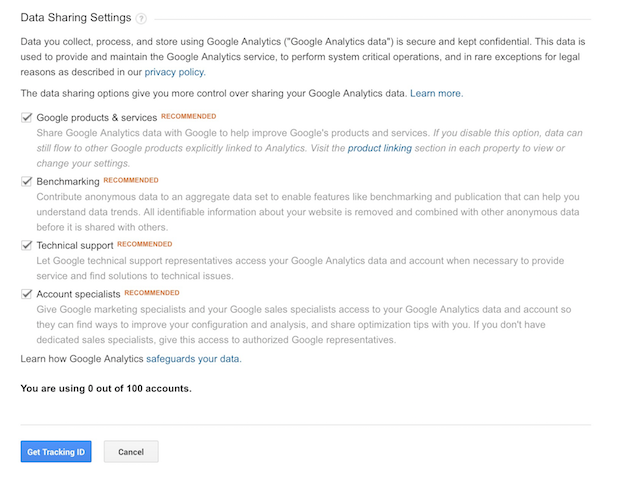Open the product linking link

[x=380, y=148]
